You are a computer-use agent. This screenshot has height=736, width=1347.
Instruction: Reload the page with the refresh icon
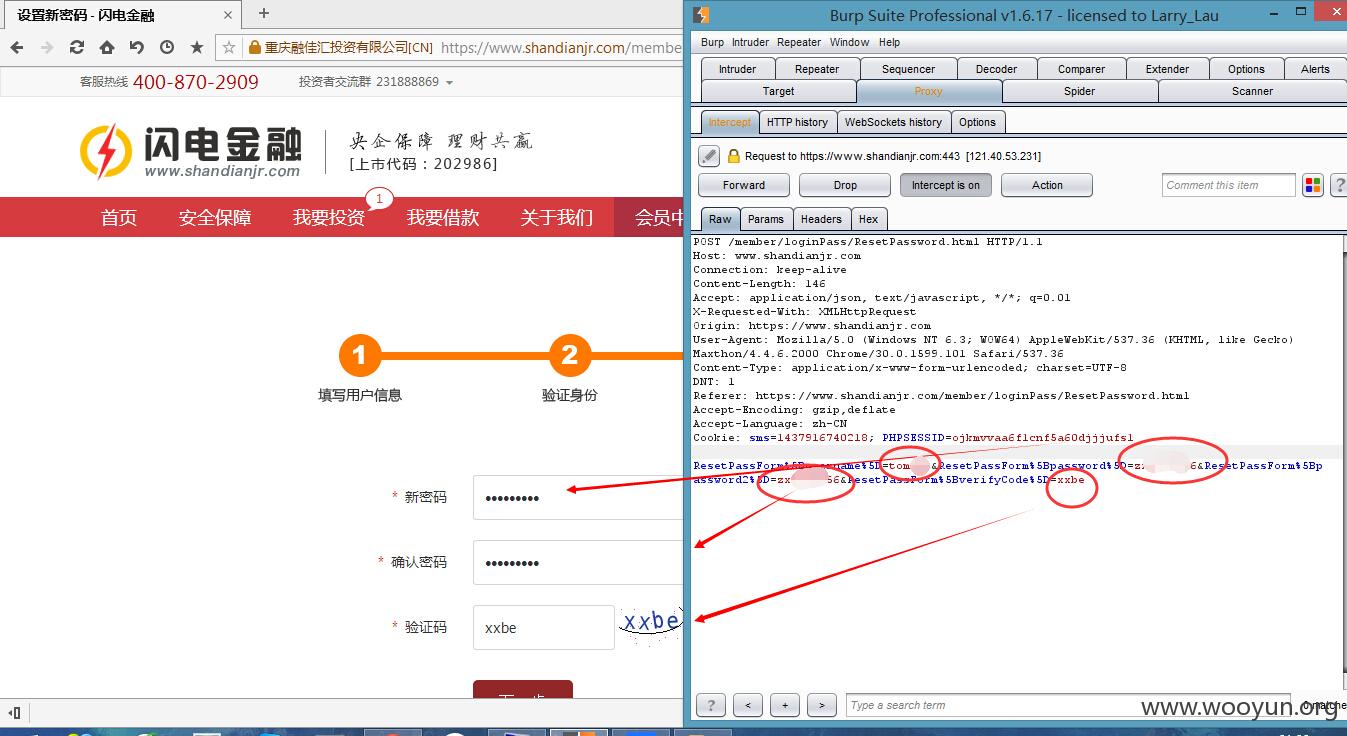coord(77,47)
